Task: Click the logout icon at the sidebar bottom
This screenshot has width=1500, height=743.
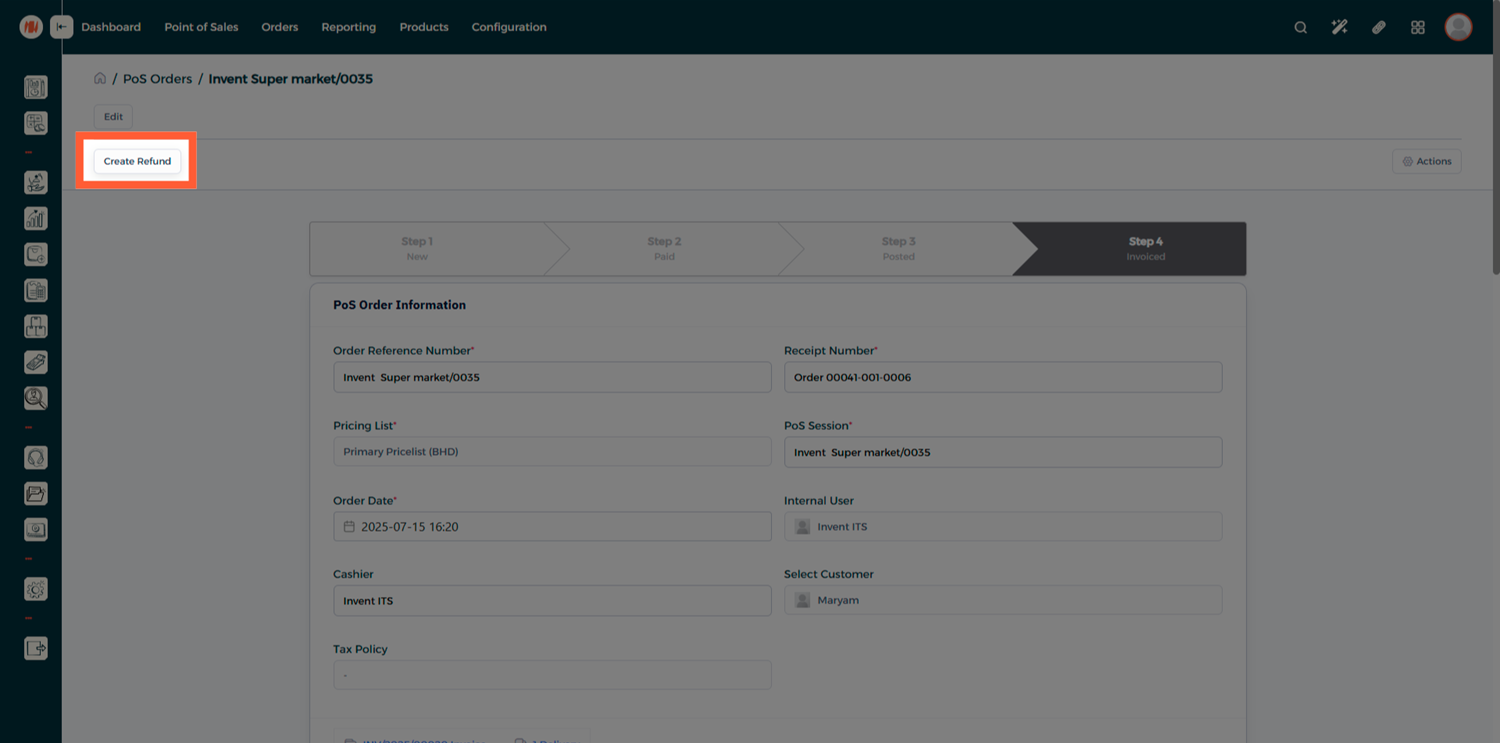Action: 36,649
